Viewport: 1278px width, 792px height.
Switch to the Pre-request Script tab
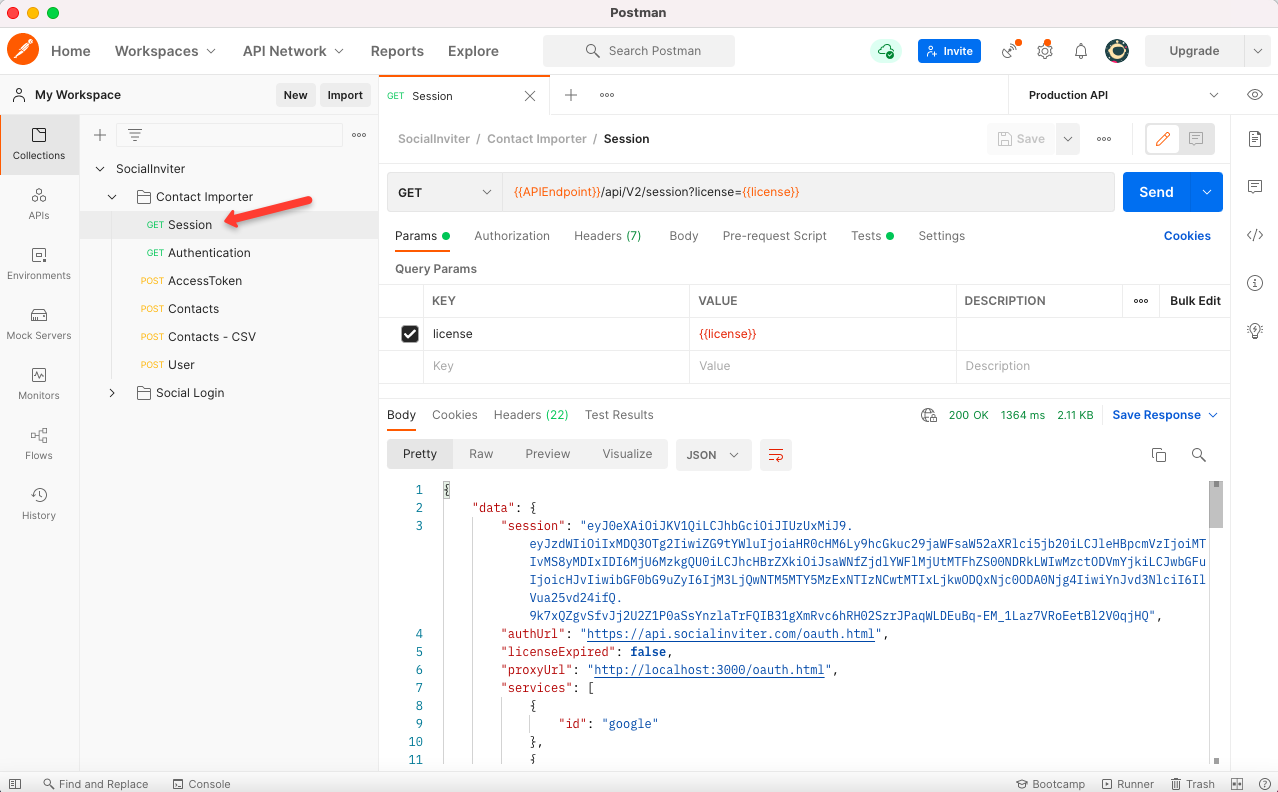775,236
